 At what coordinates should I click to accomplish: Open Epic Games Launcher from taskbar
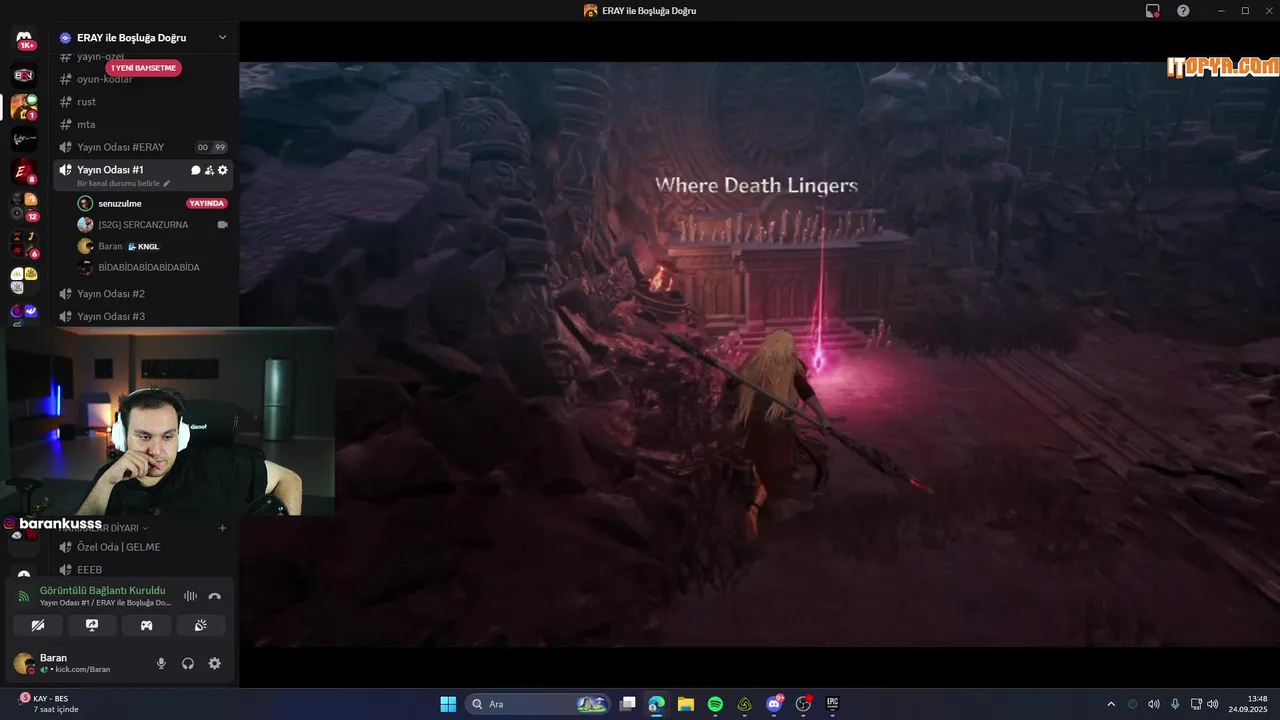point(832,704)
